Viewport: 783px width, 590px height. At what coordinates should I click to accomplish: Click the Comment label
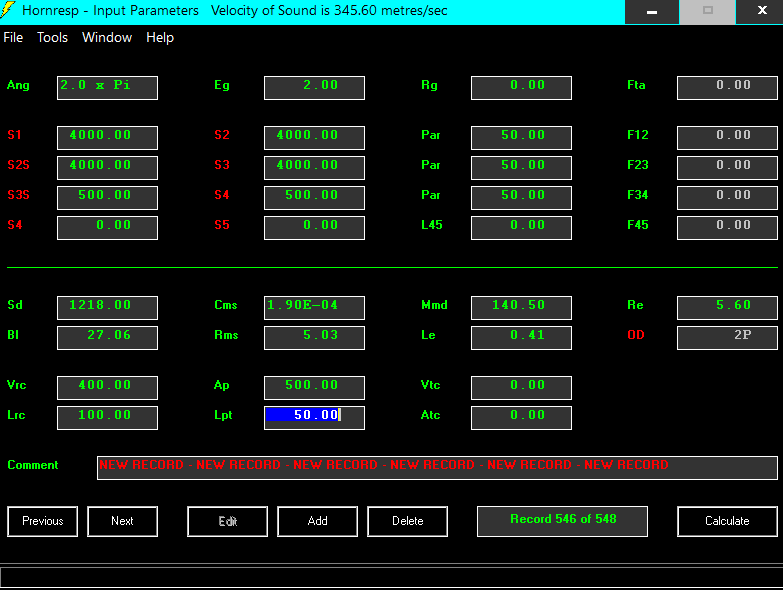tap(32, 465)
